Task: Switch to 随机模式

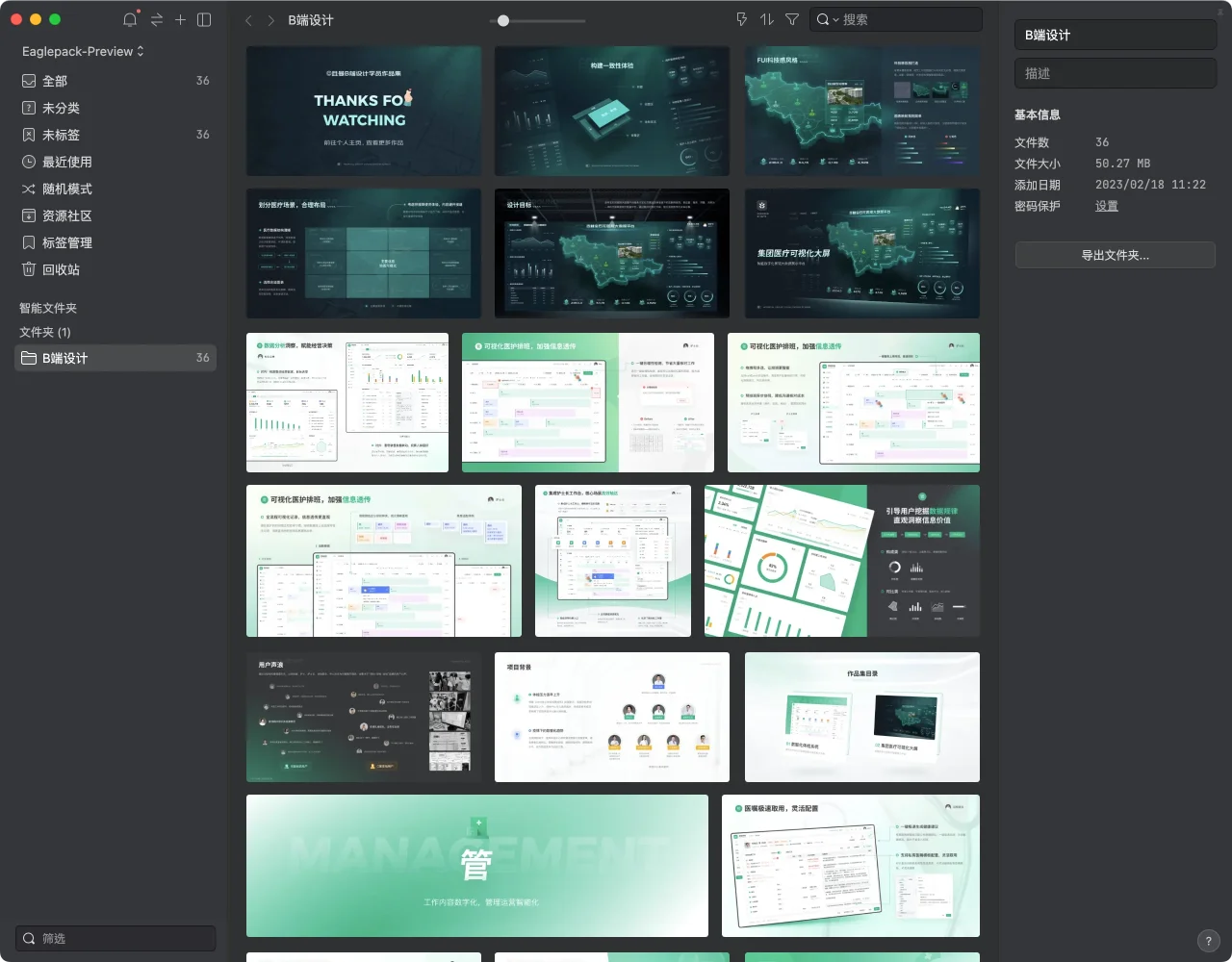Action: (67, 189)
